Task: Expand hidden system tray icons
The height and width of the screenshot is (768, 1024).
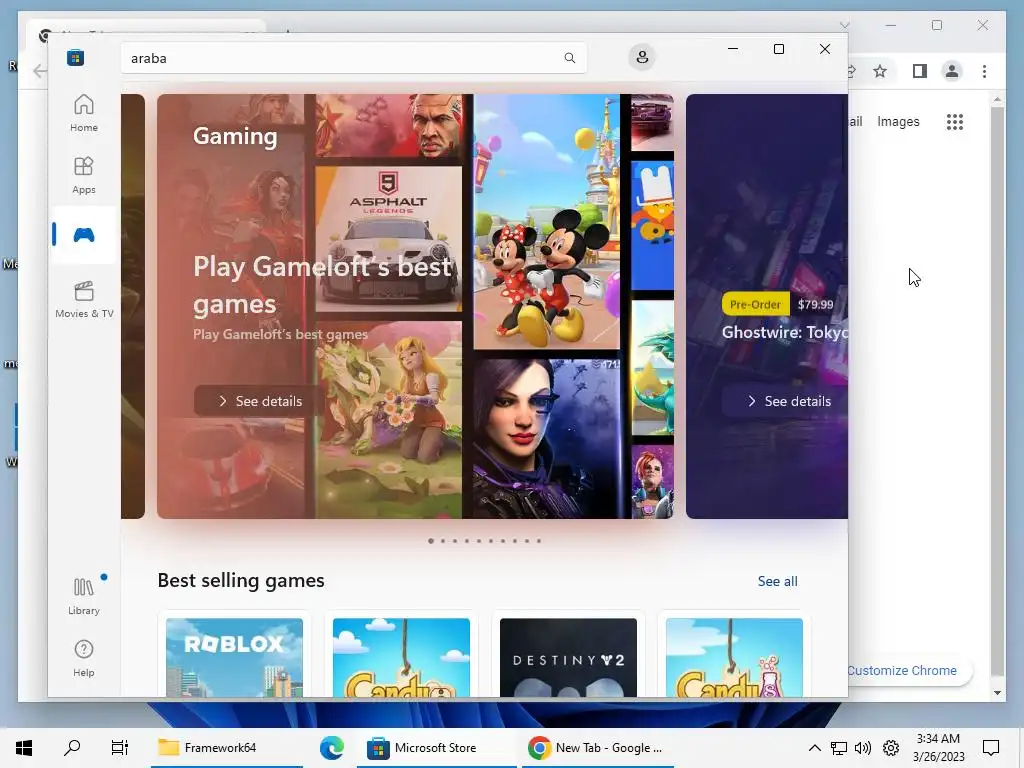Action: [x=814, y=748]
